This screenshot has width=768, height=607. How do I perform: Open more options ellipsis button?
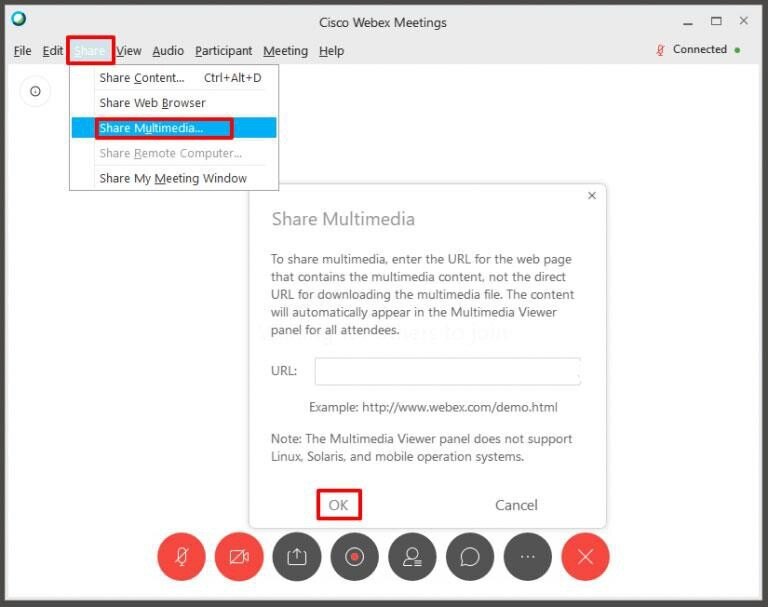click(528, 557)
